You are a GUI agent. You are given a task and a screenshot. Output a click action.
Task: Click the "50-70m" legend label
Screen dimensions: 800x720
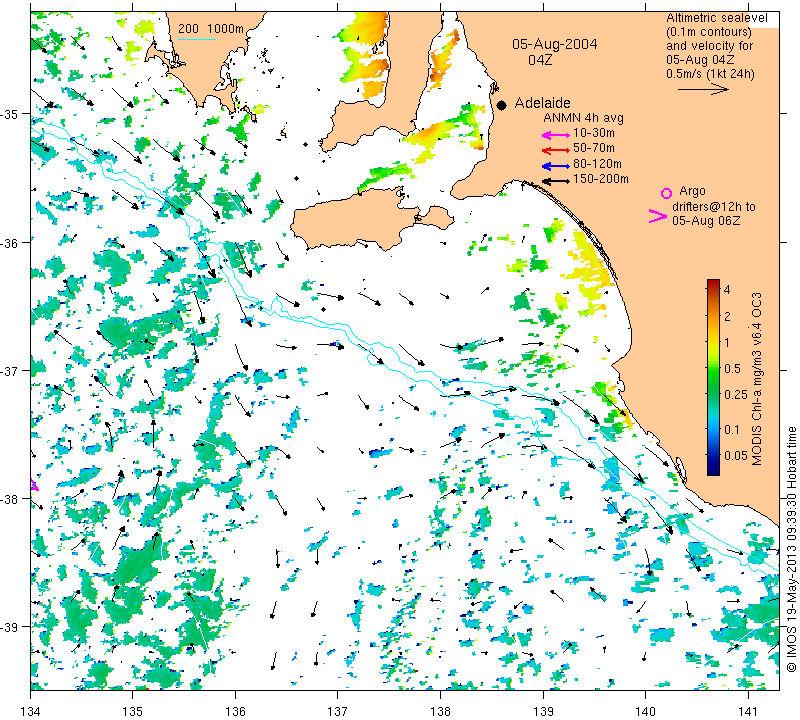(593, 148)
